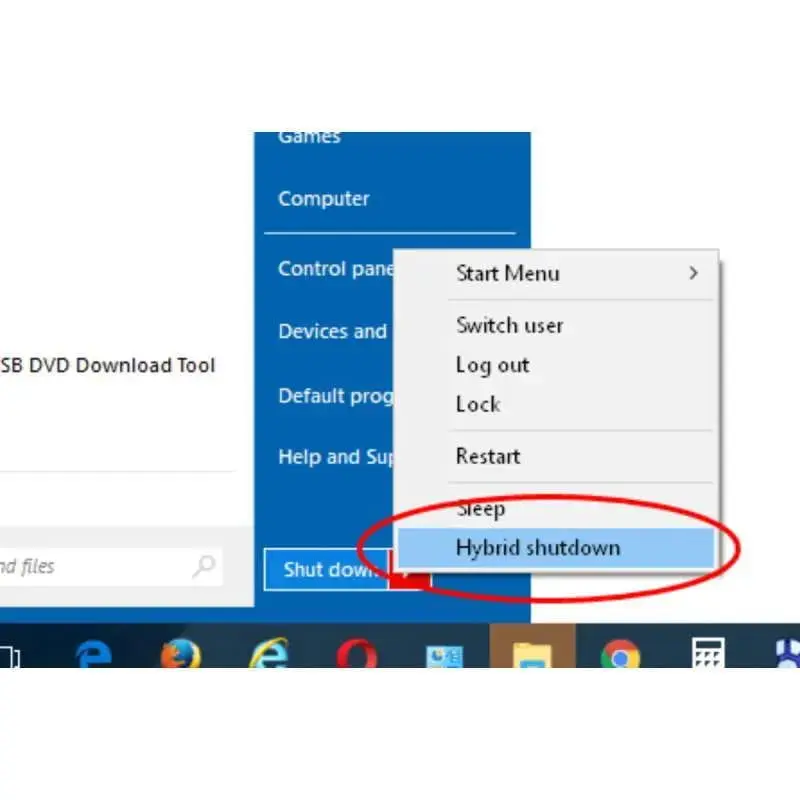The width and height of the screenshot is (800, 800).
Task: Open Help and Support start menu entry
Action: point(336,457)
